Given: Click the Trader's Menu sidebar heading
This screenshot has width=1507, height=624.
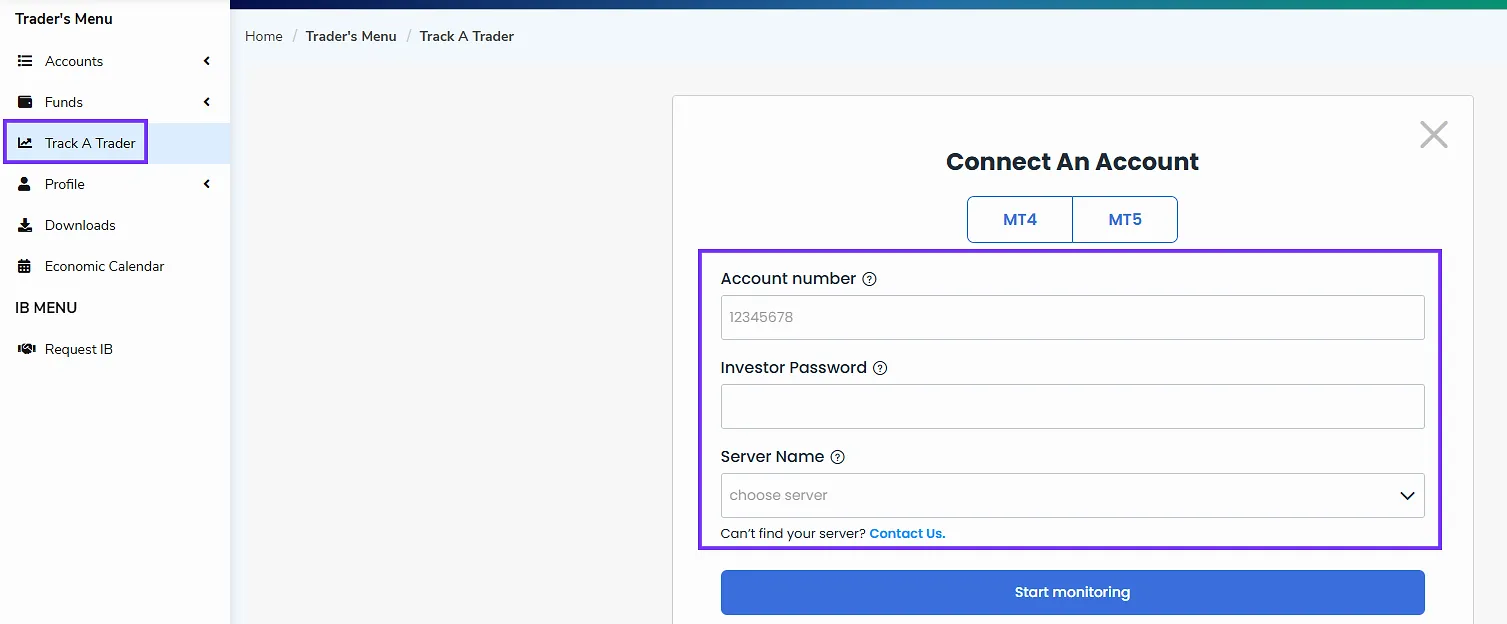Looking at the screenshot, I should [64, 19].
